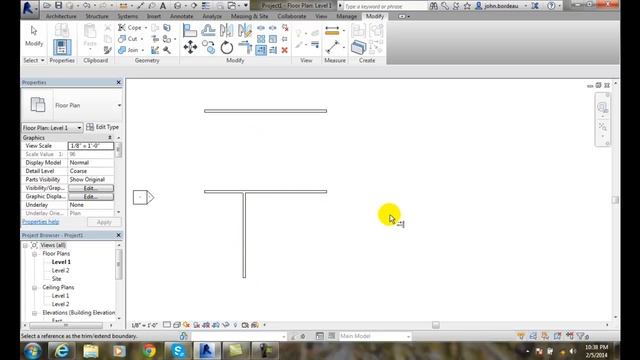This screenshot has width=640, height=360.
Task: Click Edit button for Visibility/Graphics
Action: coord(91,188)
